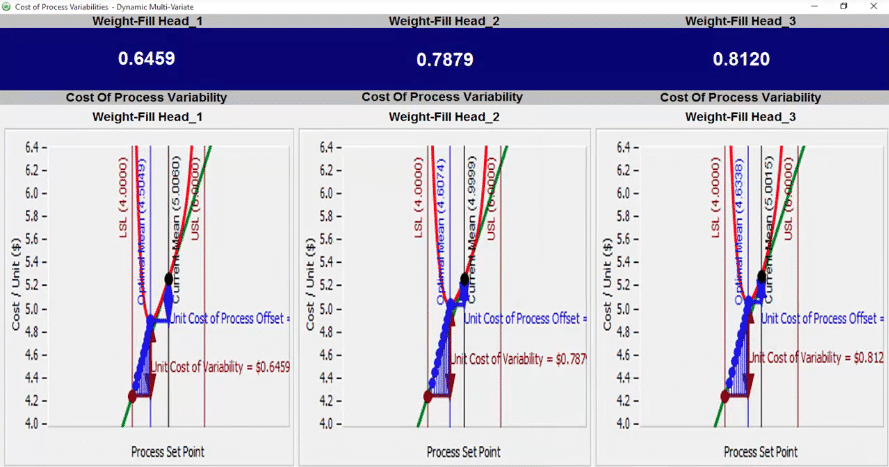Click the 0.7879 value for Weight-Fill Head_2

444,60
